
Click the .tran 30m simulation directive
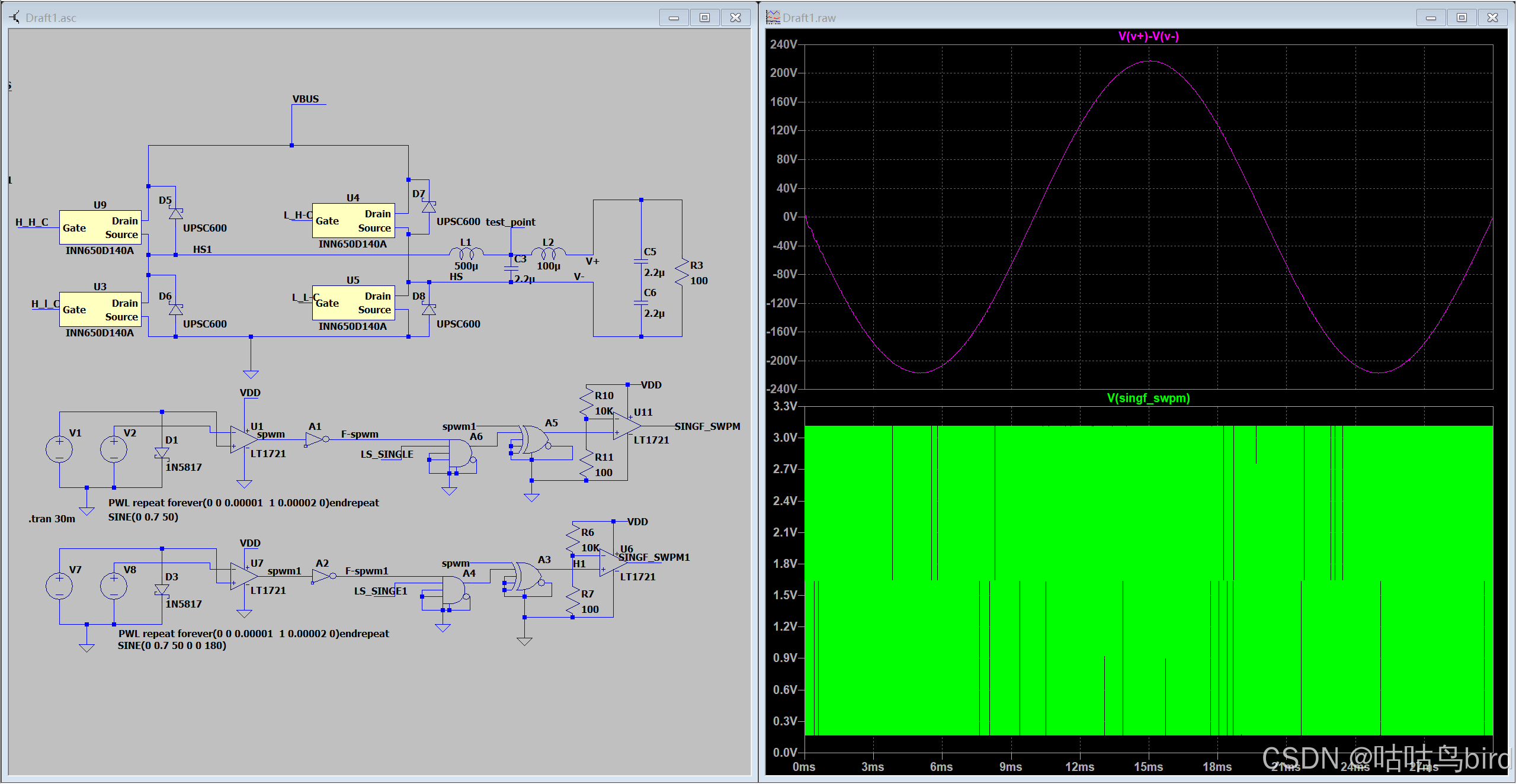52,519
